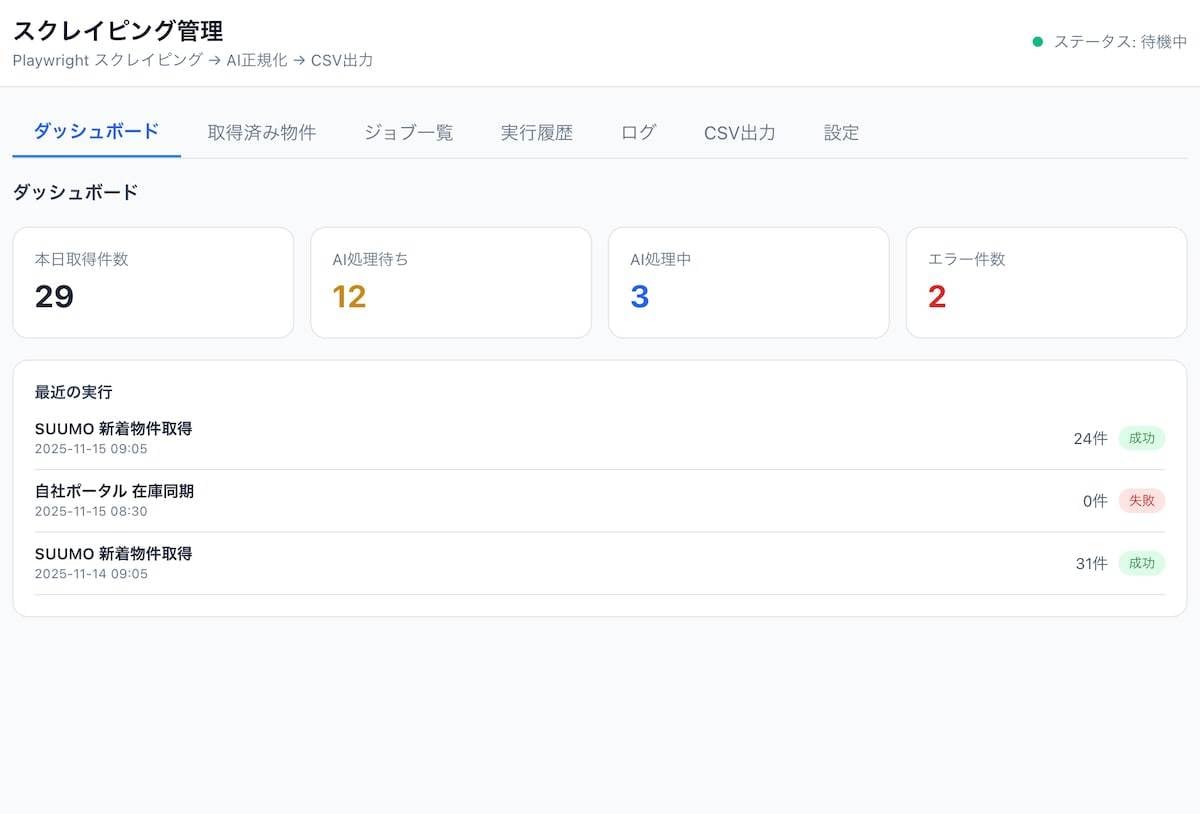Open the 設定 tab
Viewport: 1200px width, 814px height.
pos(841,132)
